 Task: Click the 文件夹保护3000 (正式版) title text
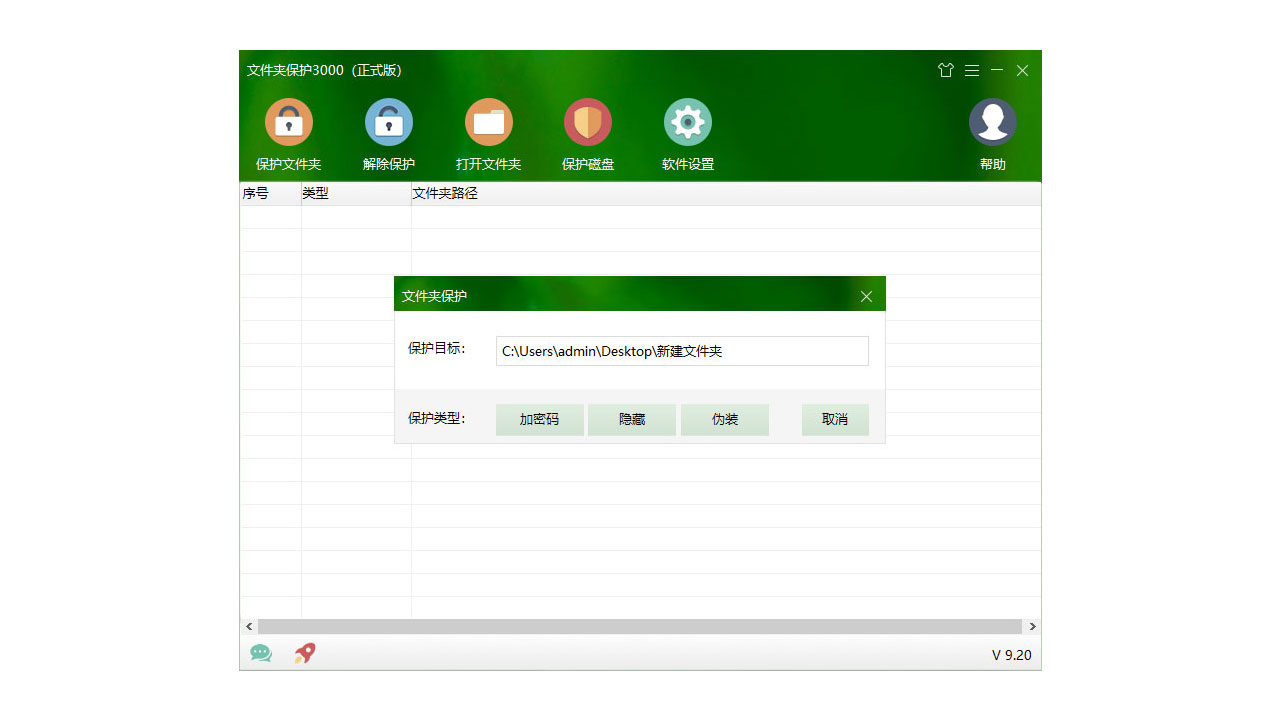[324, 70]
